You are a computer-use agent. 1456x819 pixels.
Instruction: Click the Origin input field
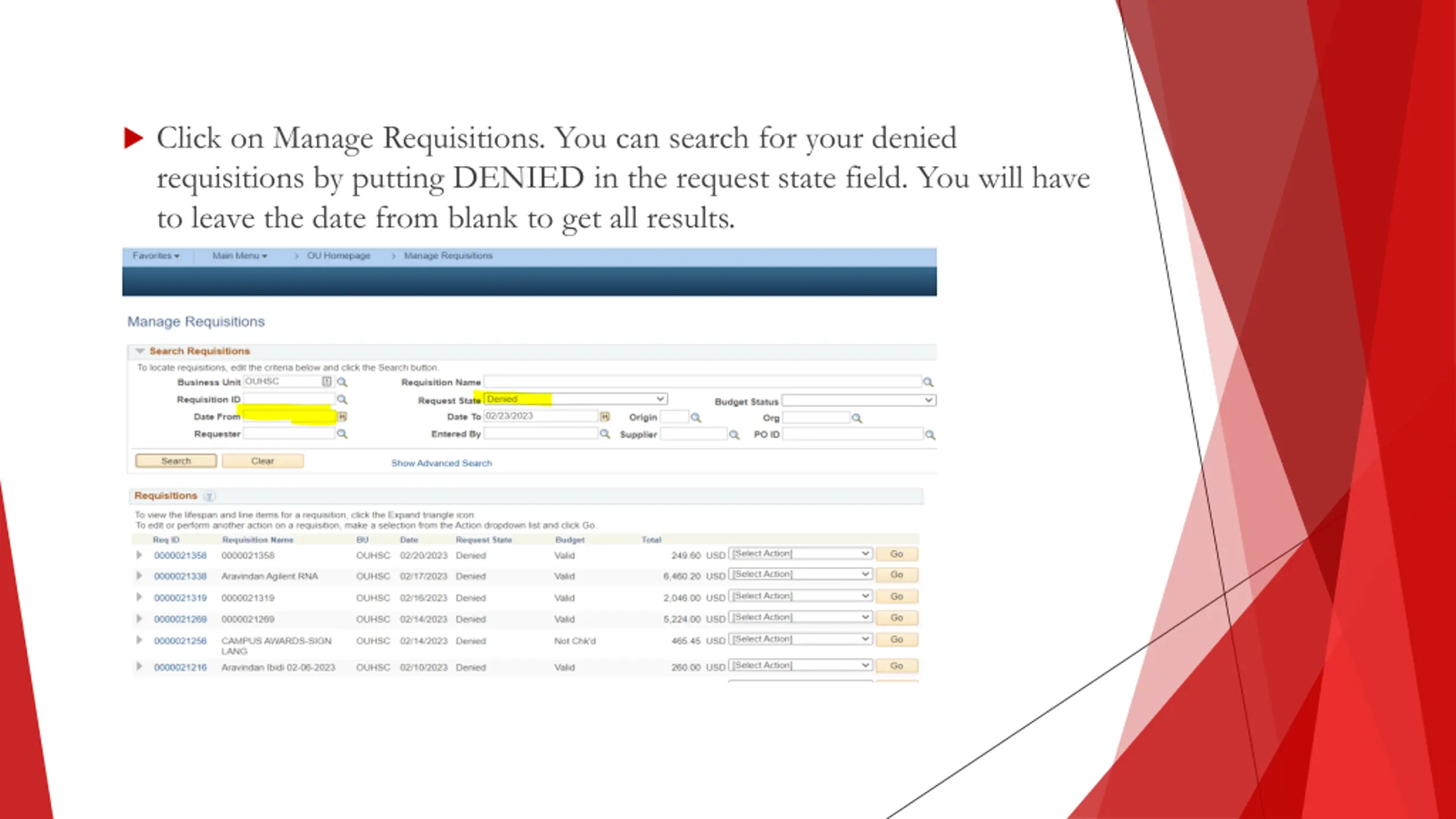(675, 417)
